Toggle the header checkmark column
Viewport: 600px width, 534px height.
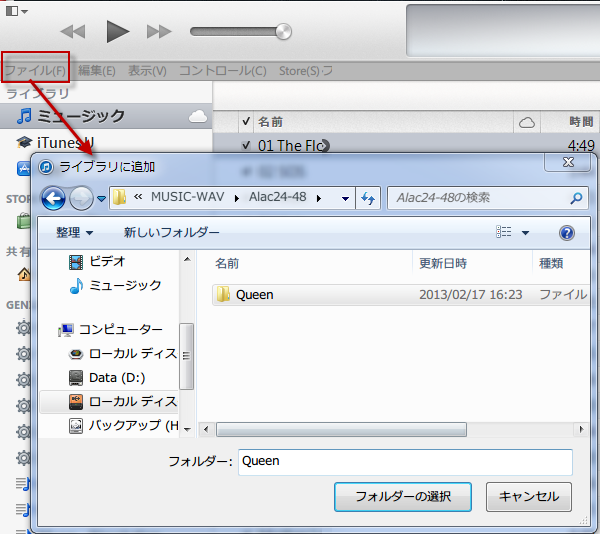(x=246, y=122)
